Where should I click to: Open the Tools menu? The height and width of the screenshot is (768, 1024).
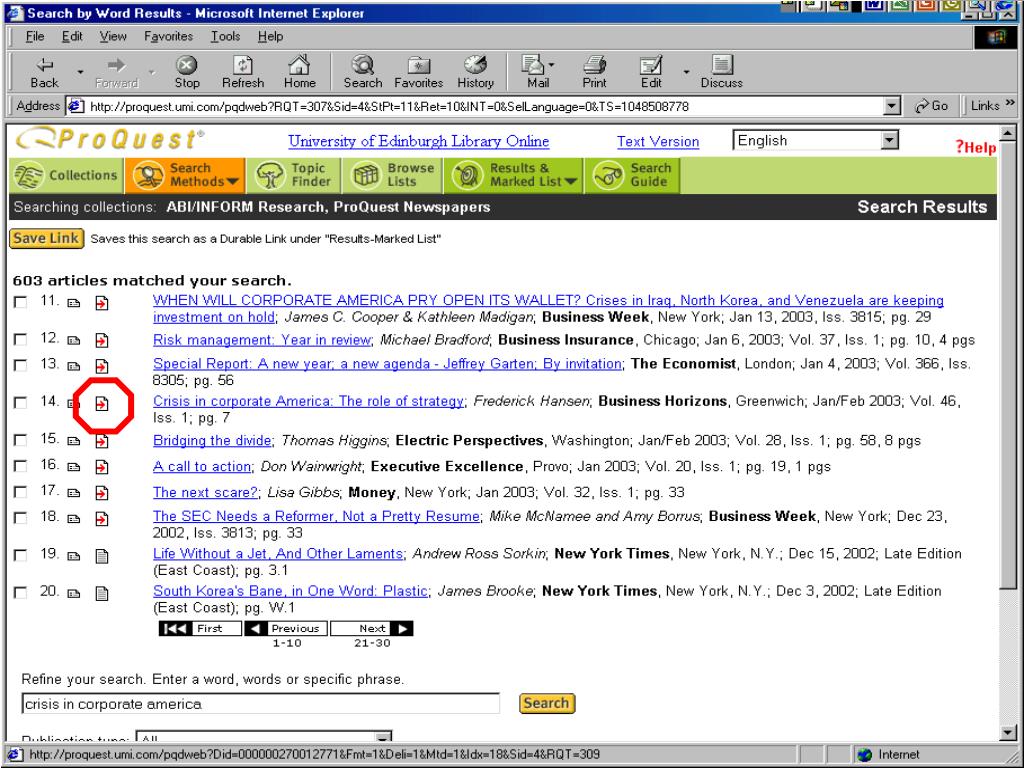click(225, 37)
